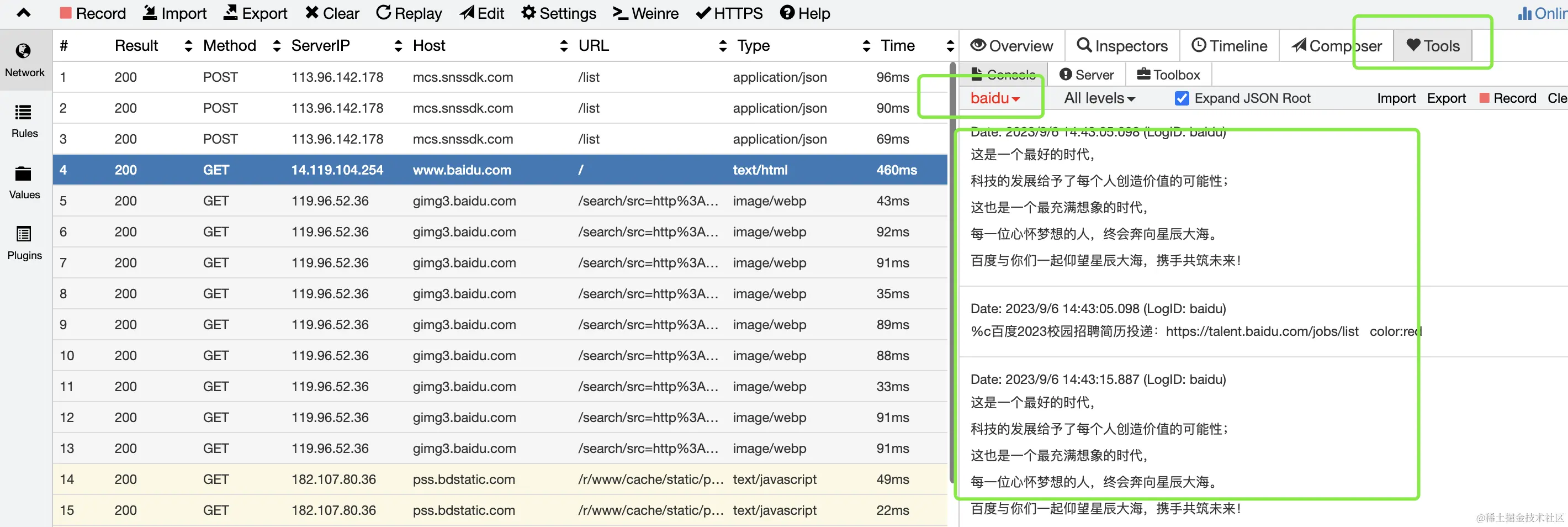Switch to Network in the left sidebar
This screenshot has width=1568, height=527.
[24, 60]
